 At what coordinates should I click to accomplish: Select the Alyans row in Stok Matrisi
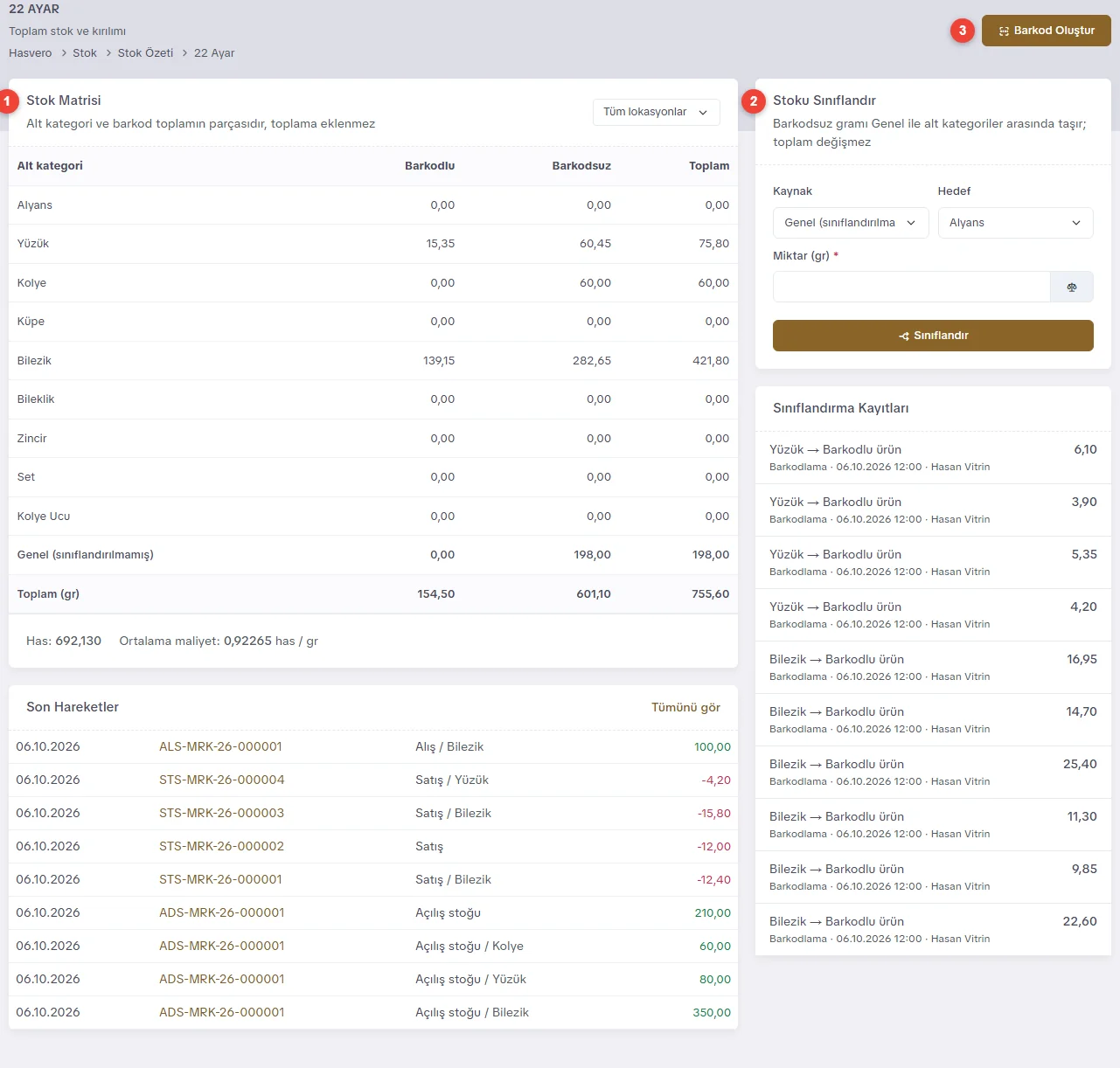tap(373, 205)
